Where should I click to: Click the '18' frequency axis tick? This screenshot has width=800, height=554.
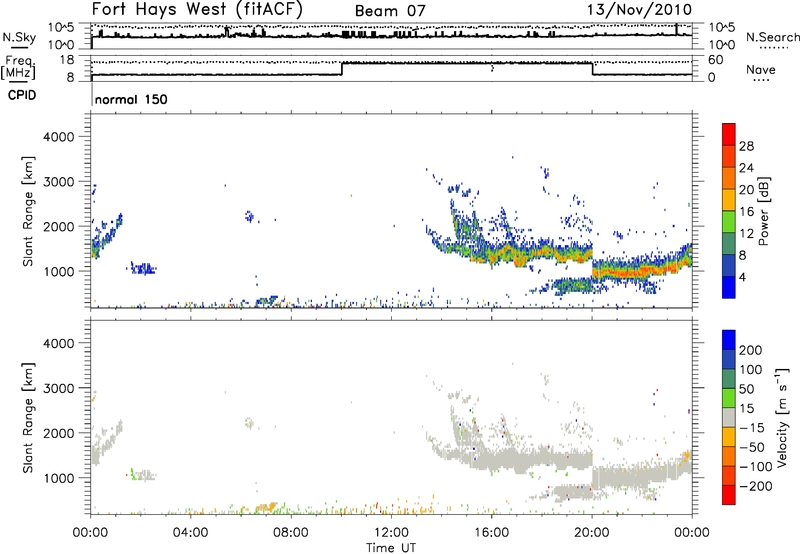(x=66, y=60)
